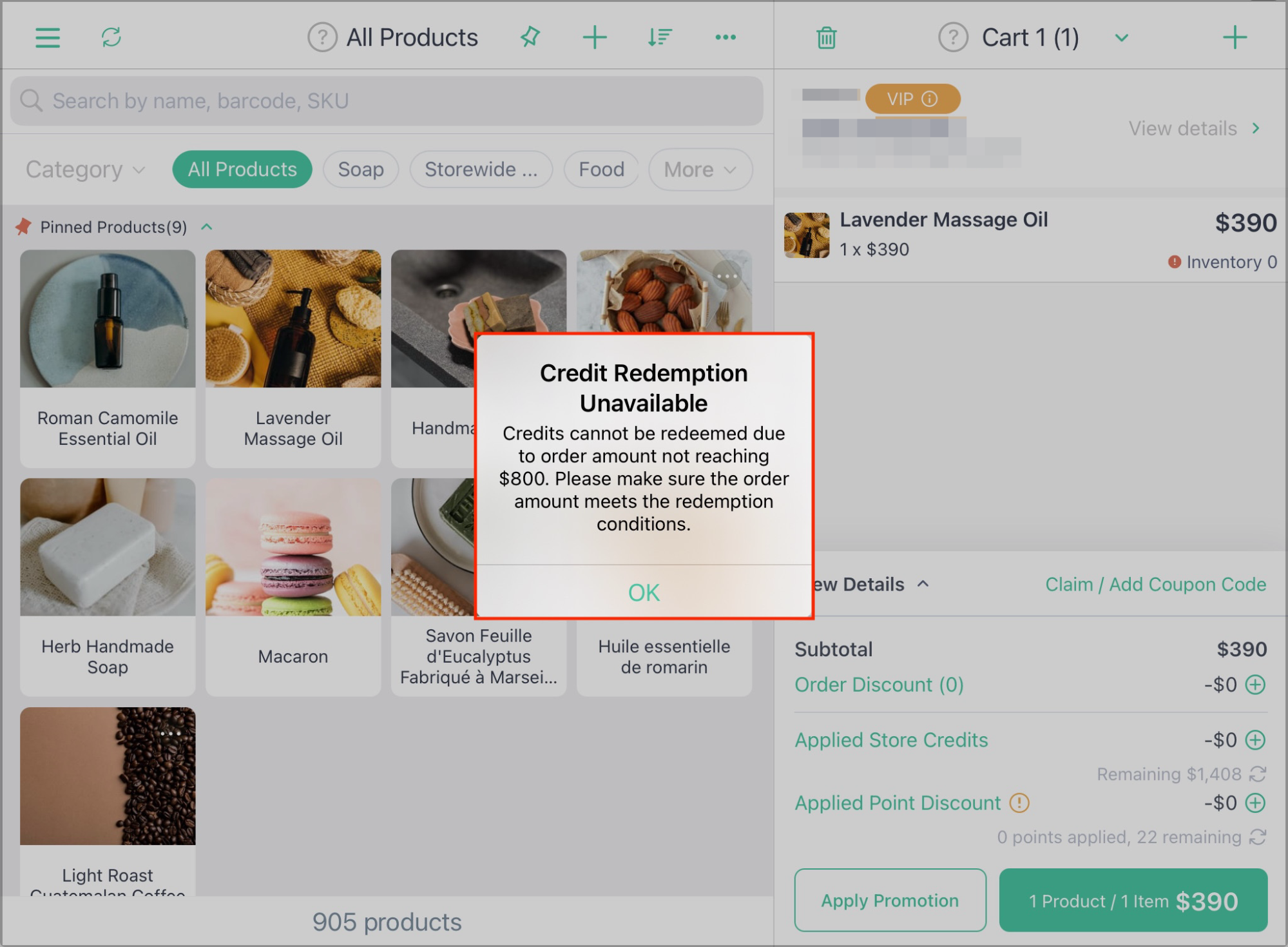Add new cart with plus icon
The image size is (1288, 947).
click(1235, 37)
